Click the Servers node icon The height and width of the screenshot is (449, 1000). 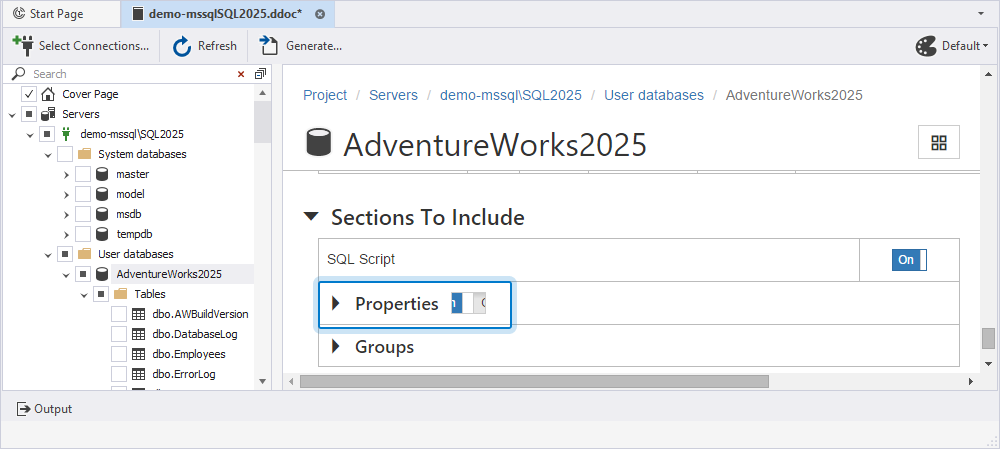pyautogui.click(x=48, y=114)
